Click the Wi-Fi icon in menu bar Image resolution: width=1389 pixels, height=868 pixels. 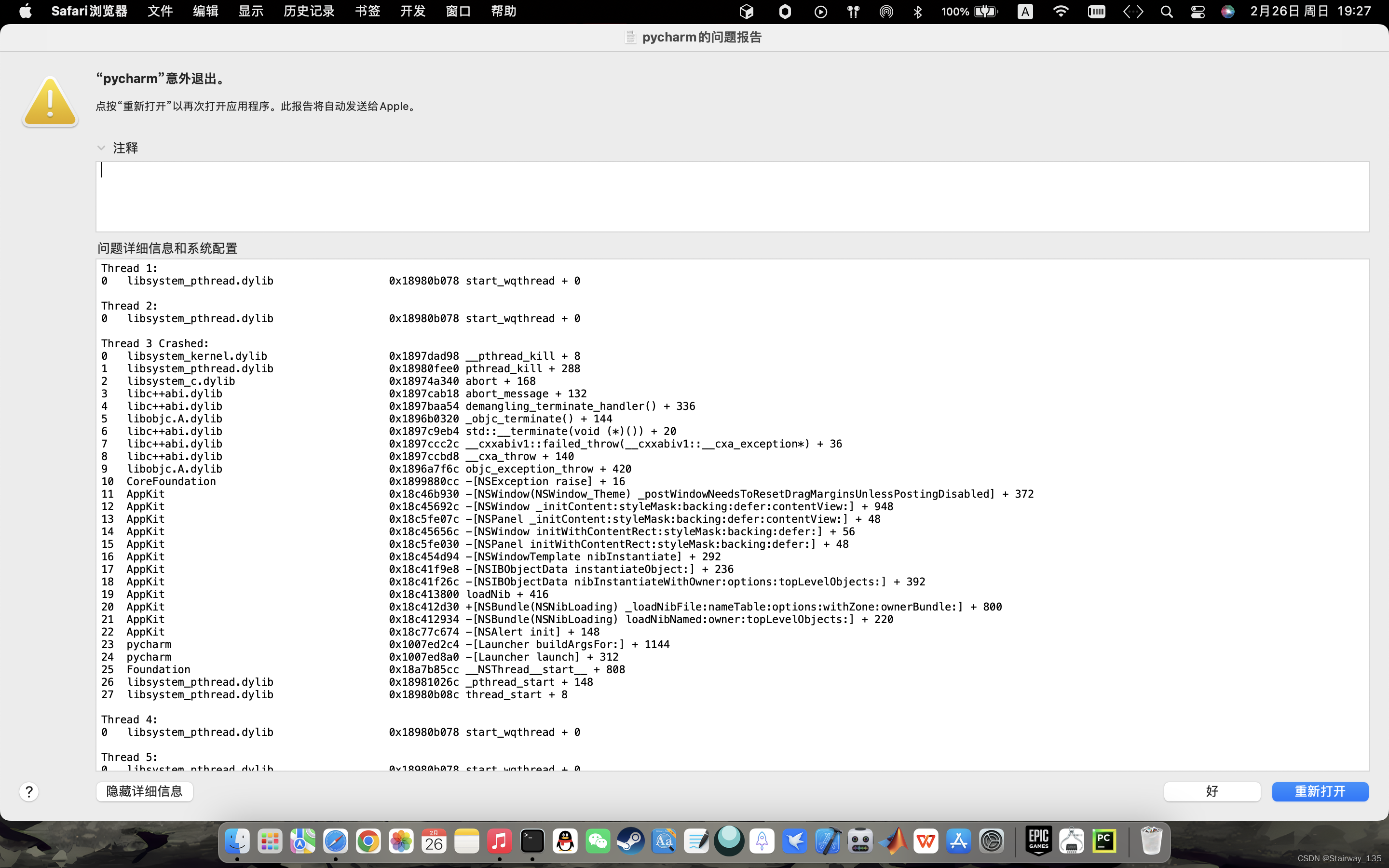click(1061, 12)
